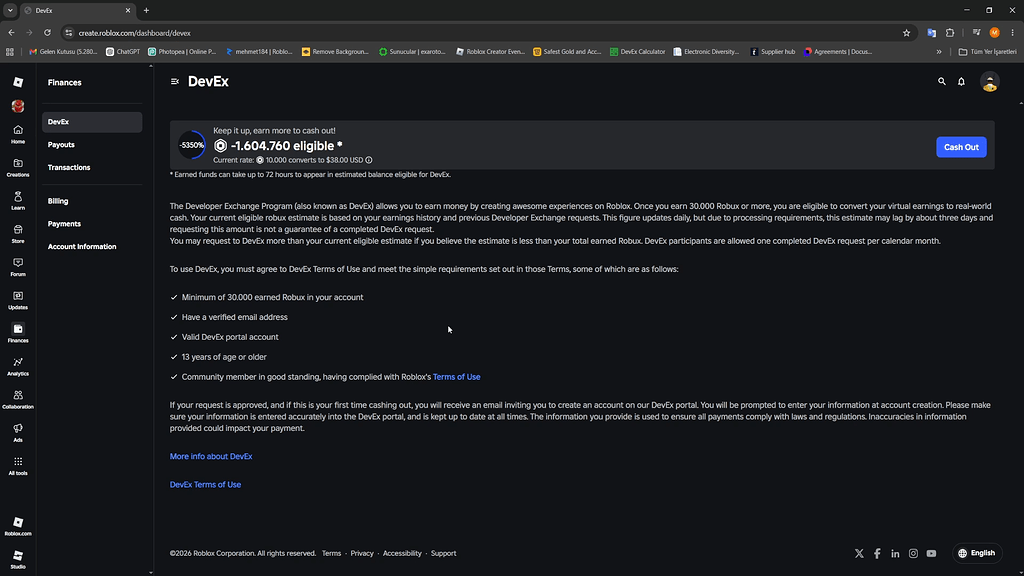
Task: Select DevEx in Finances menu
Action: point(92,122)
